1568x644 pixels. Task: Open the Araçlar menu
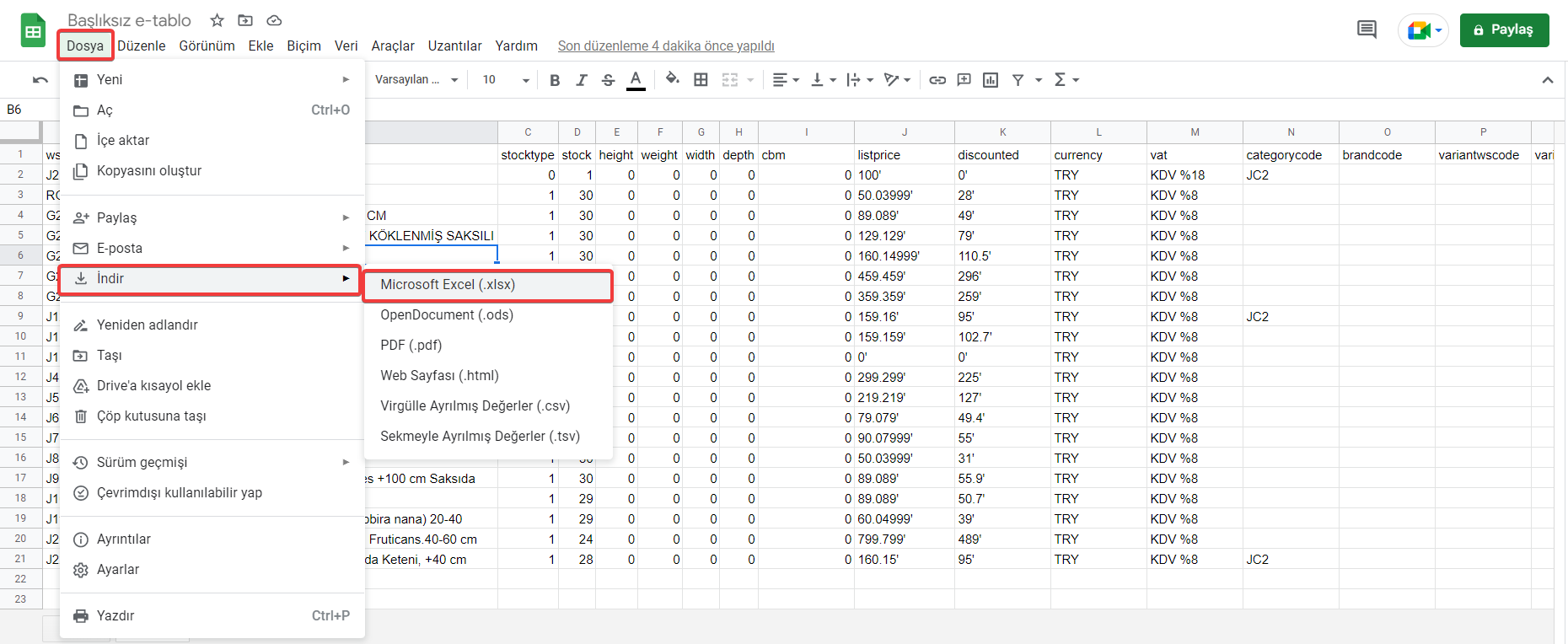pos(393,46)
